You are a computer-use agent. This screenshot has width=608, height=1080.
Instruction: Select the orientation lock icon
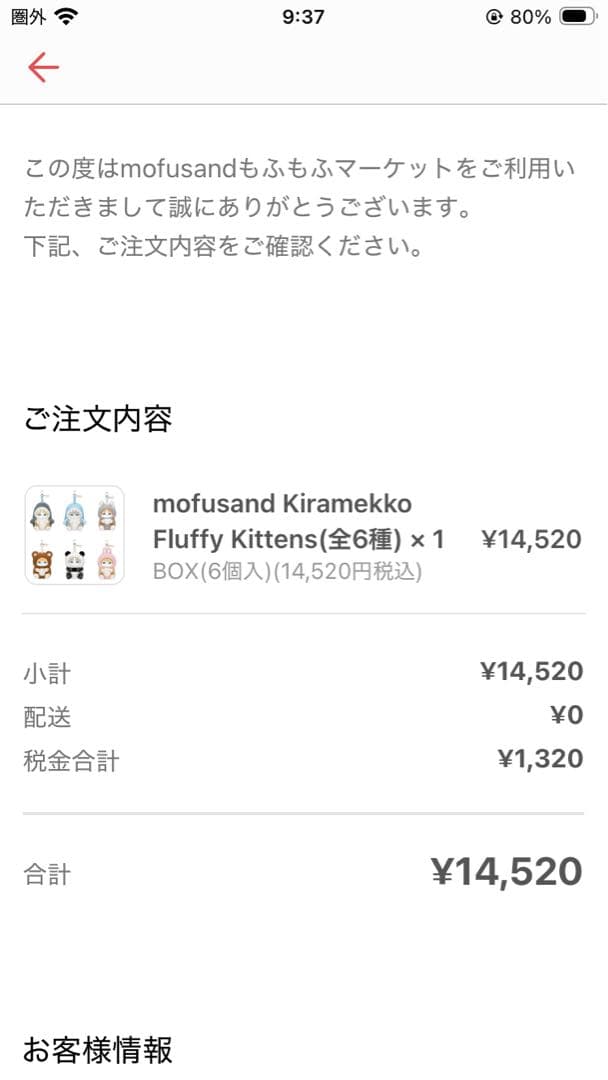[x=492, y=16]
